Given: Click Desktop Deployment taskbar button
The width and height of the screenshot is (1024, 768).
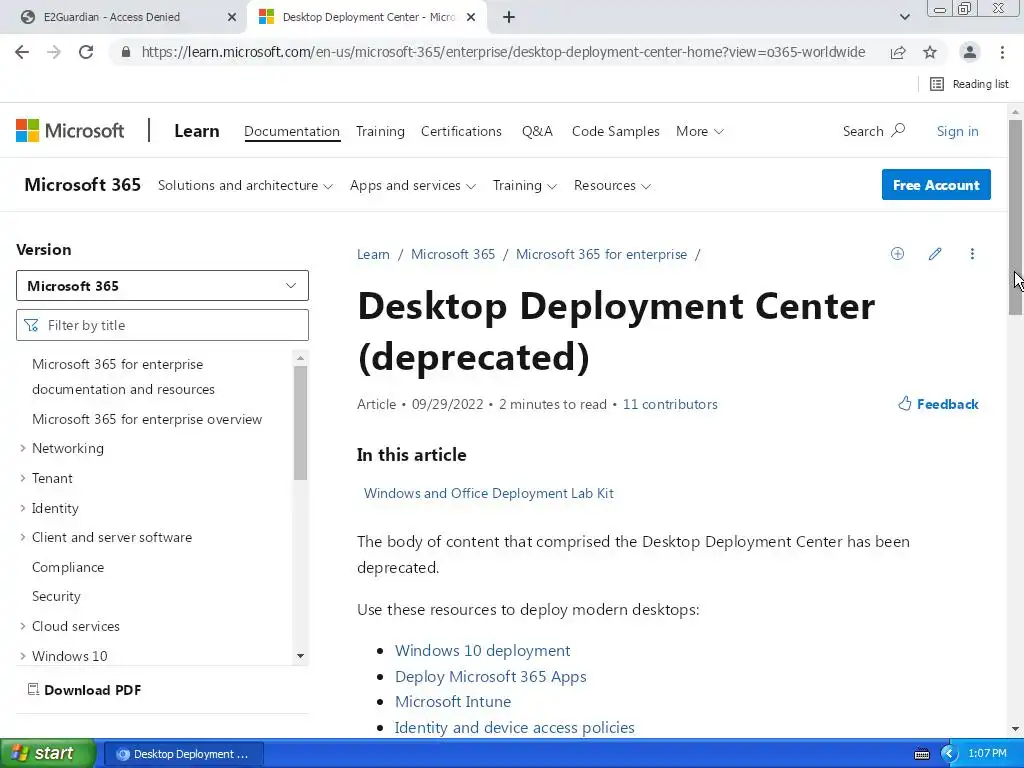Looking at the screenshot, I should click(184, 754).
